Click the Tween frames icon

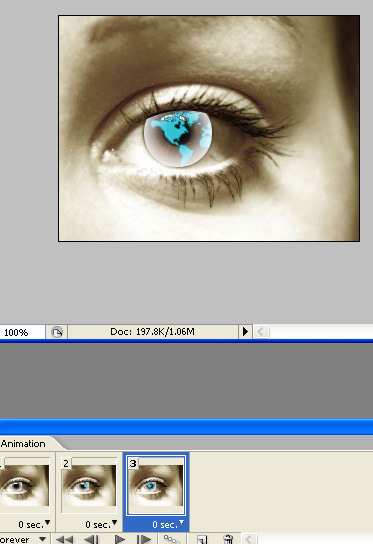click(x=172, y=539)
